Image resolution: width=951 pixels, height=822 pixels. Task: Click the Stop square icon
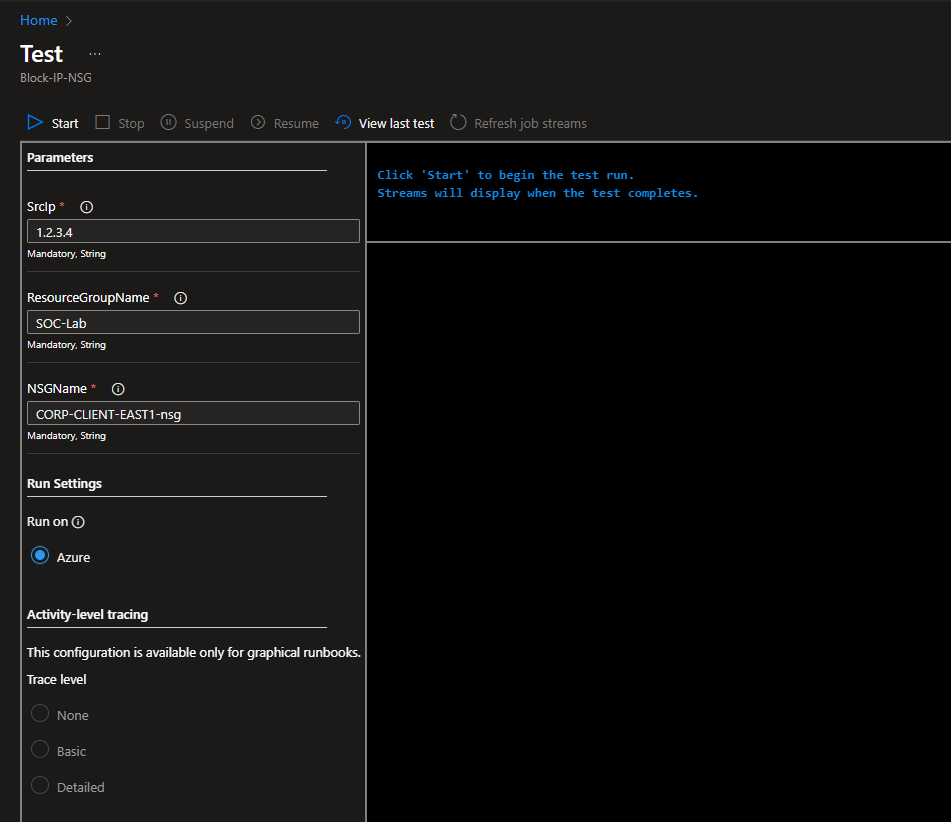pos(103,122)
